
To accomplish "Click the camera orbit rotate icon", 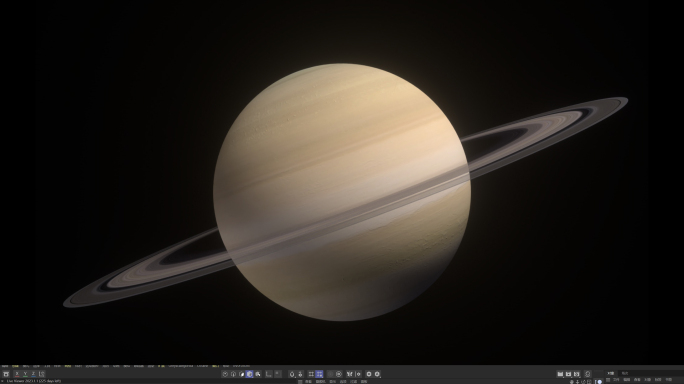I will (583, 382).
